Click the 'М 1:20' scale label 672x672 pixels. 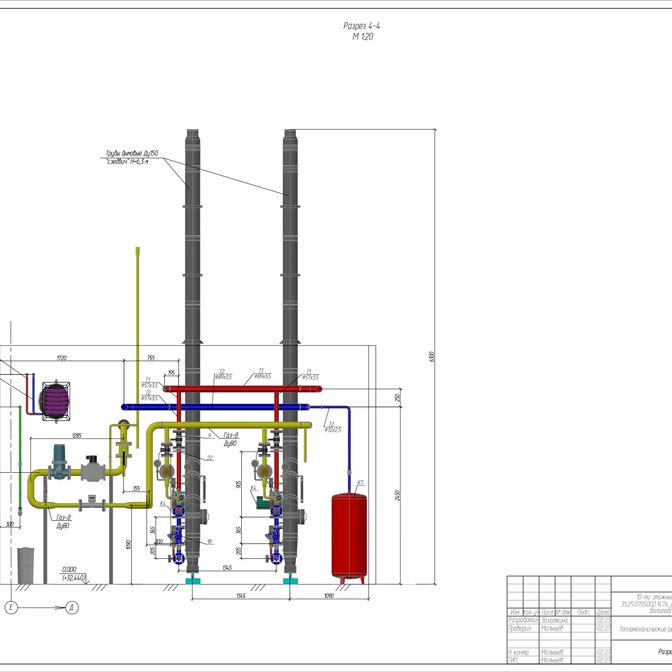(361, 37)
